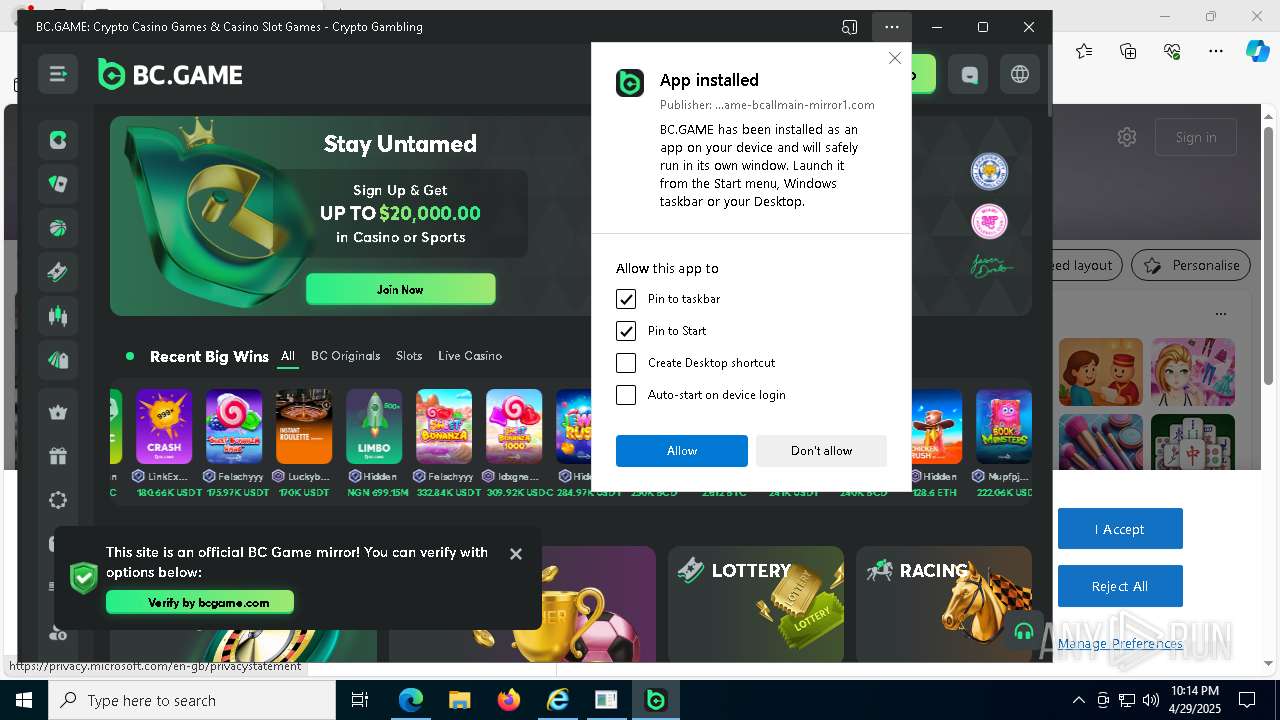The image size is (1280, 720).
Task: Click the BC.GAME logo
Action: coord(170,75)
